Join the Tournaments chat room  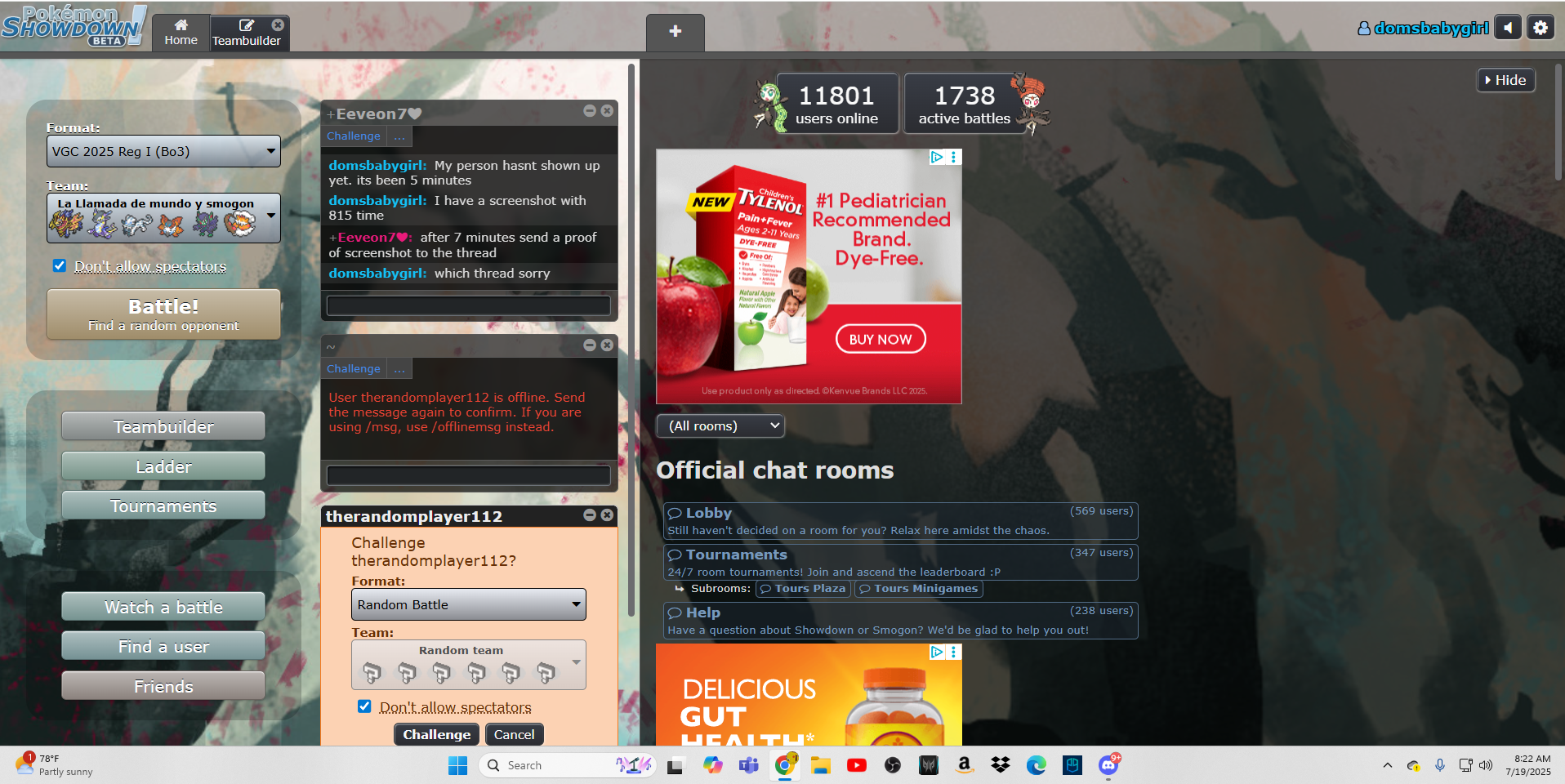pyautogui.click(x=900, y=563)
